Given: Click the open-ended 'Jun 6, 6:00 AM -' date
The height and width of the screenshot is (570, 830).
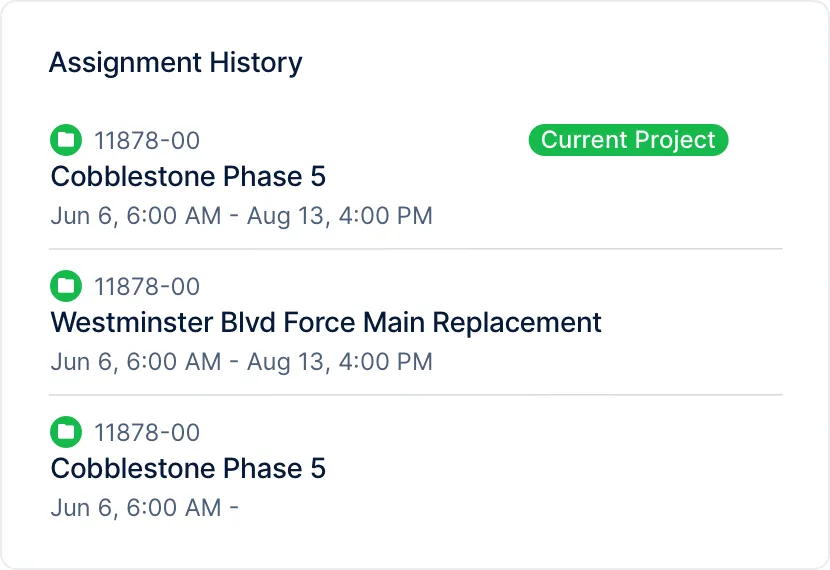Looking at the screenshot, I should (144, 507).
